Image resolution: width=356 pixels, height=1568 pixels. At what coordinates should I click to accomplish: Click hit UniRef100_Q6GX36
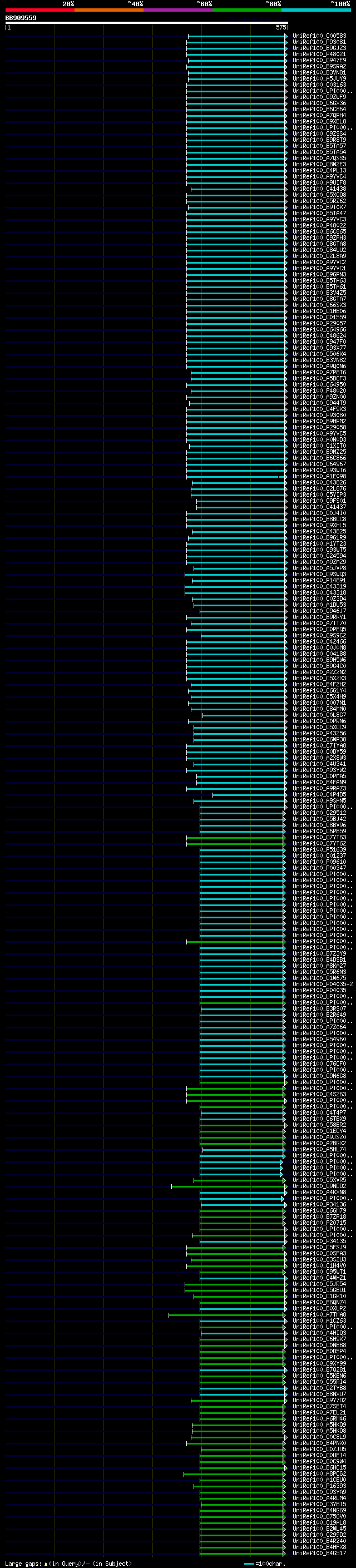(319, 103)
